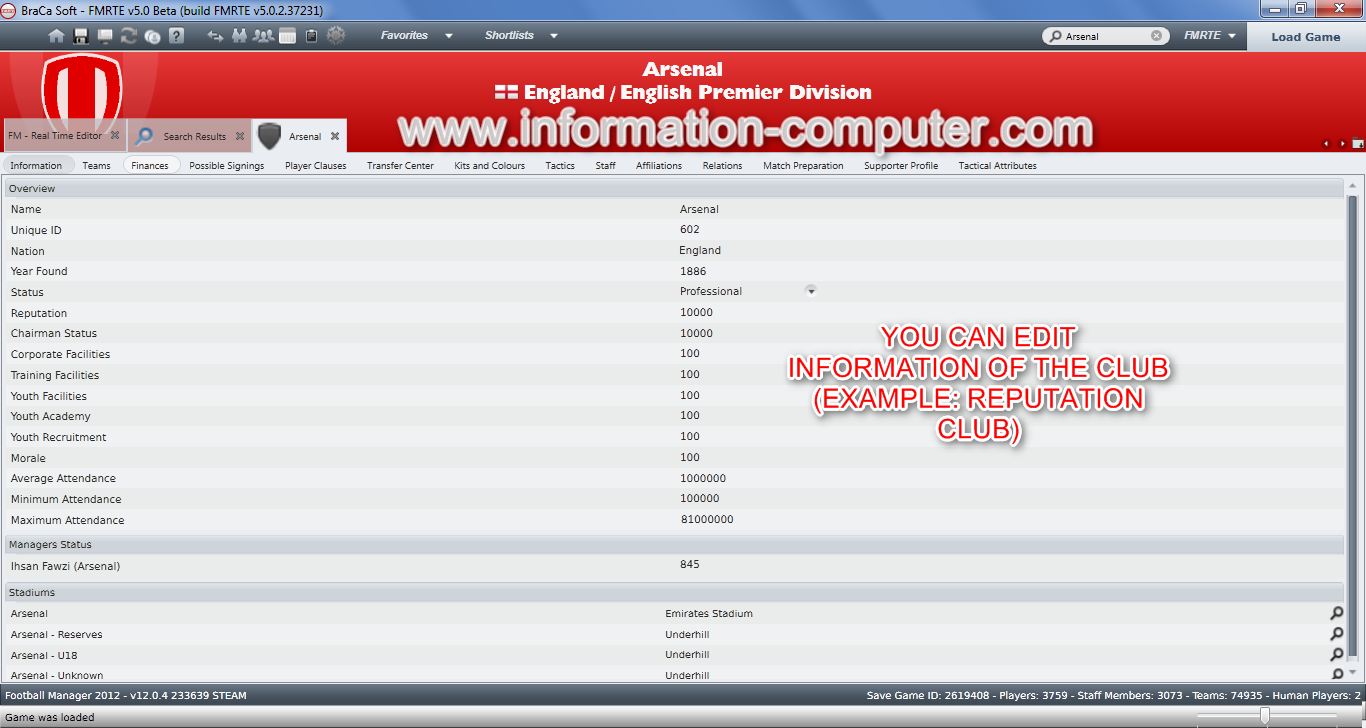Click the Minimum Attendance value 100000

pyautogui.click(x=700, y=499)
